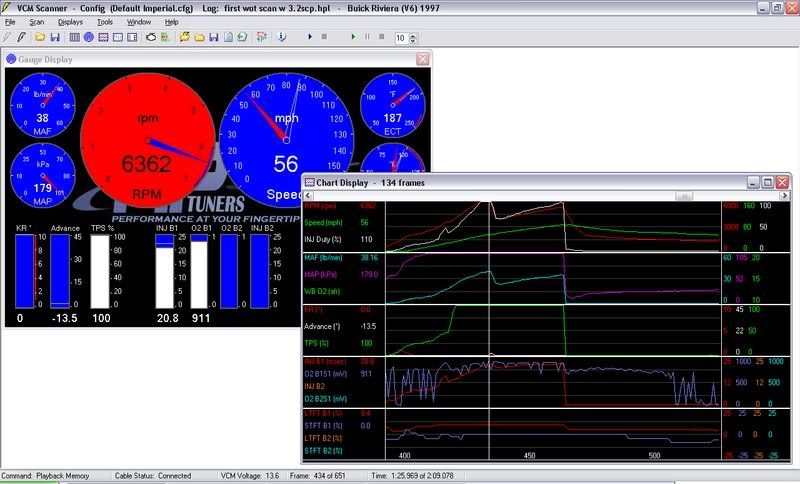Select the 'INJ Duty (%)' chart legend label
The height and width of the screenshot is (484, 800).
tap(323, 239)
